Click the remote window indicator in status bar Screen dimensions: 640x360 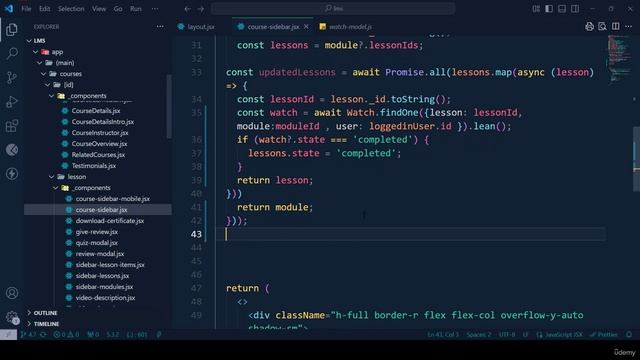[8, 335]
